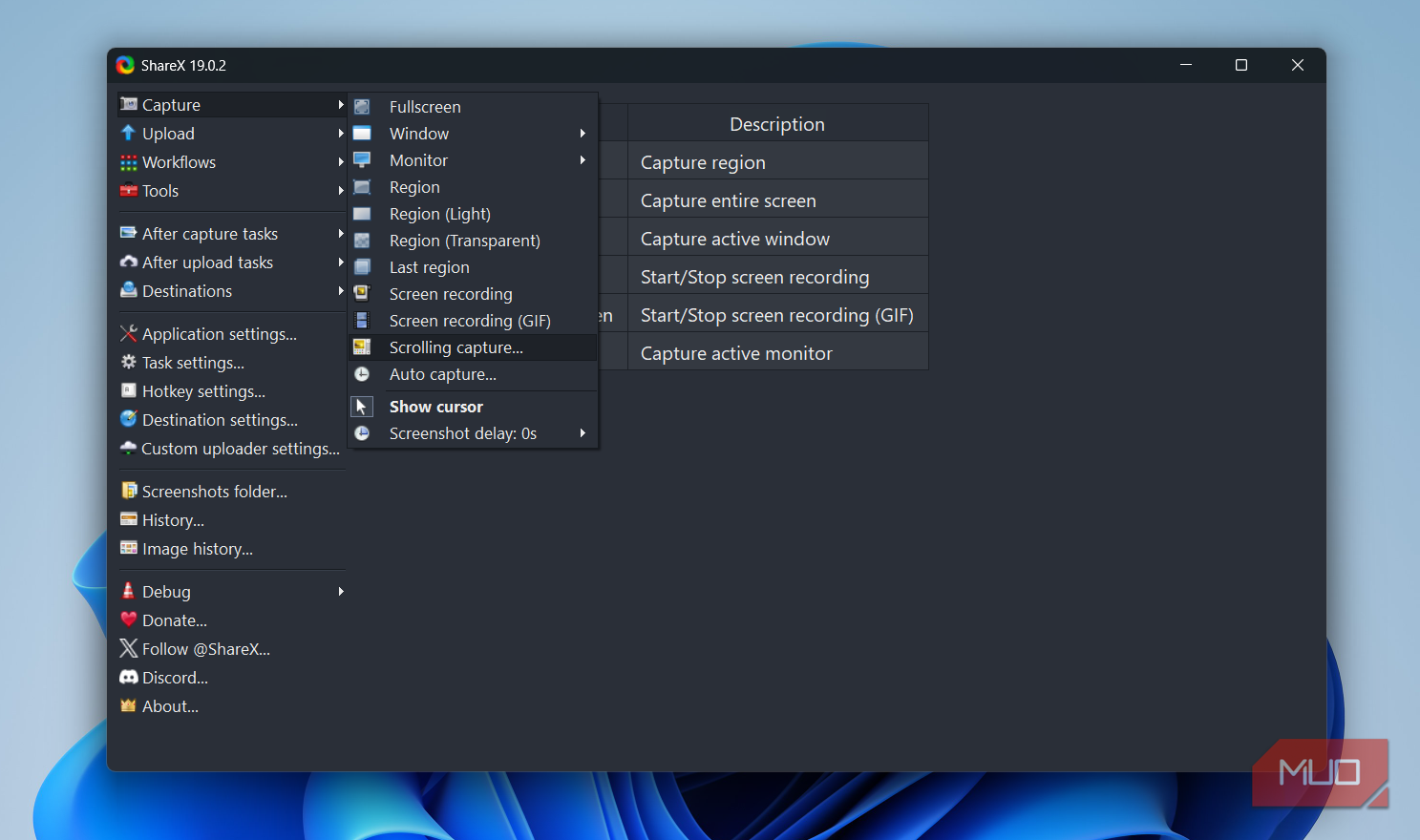Expand the Upload submenu arrow
Screen dimensions: 1420x840
(x=340, y=134)
